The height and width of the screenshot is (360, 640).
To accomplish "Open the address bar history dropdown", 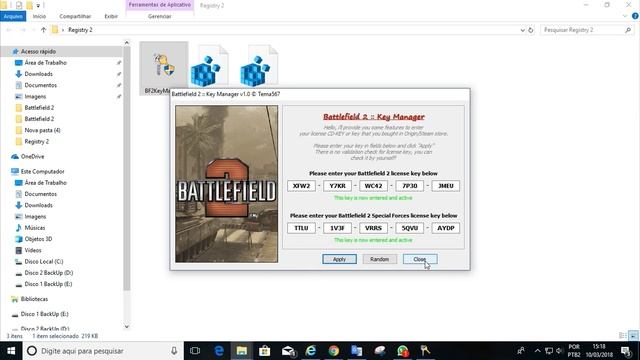I will coord(522,30).
